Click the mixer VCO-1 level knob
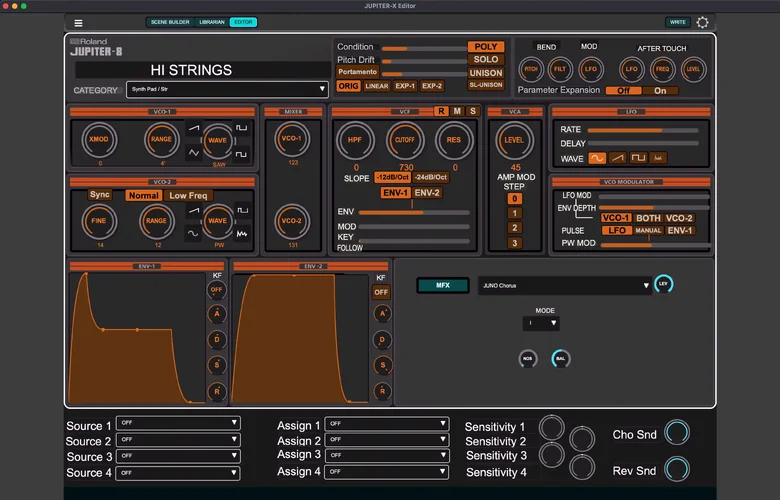 click(292, 139)
